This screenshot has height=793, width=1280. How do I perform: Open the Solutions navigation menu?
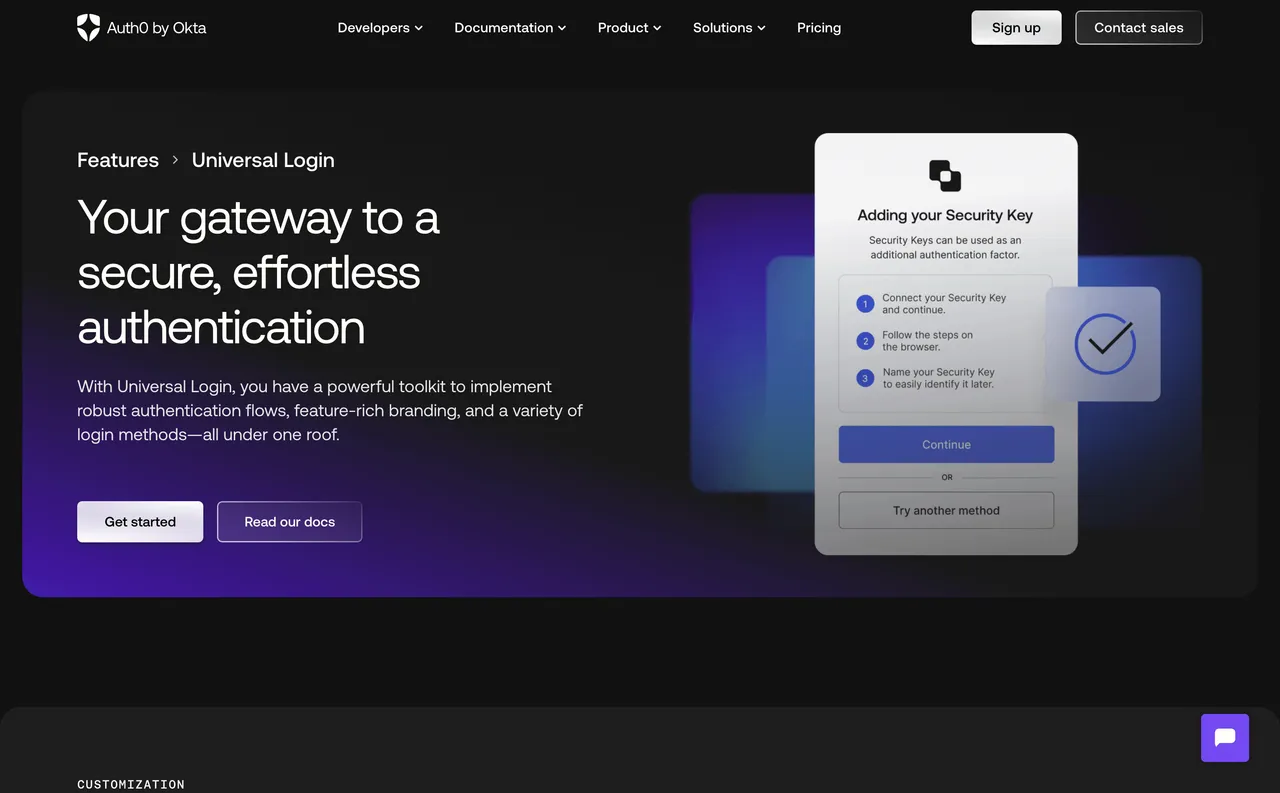pyautogui.click(x=729, y=27)
